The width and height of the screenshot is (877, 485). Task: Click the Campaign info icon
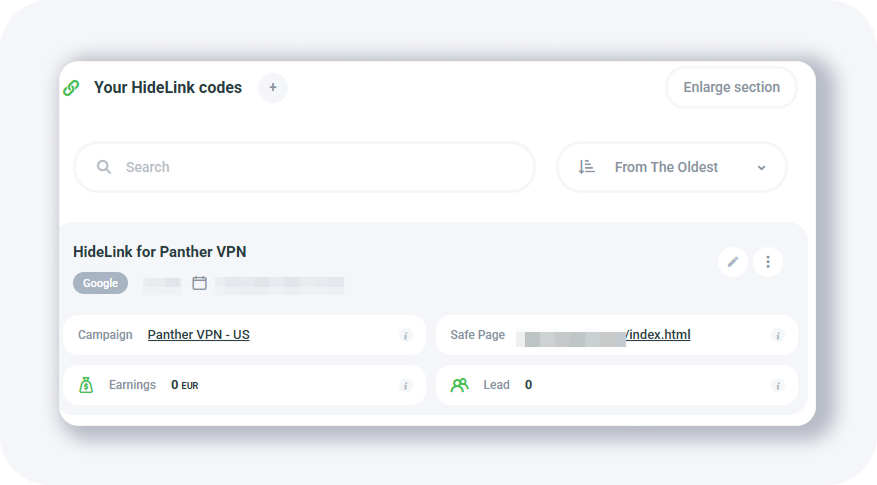(406, 335)
